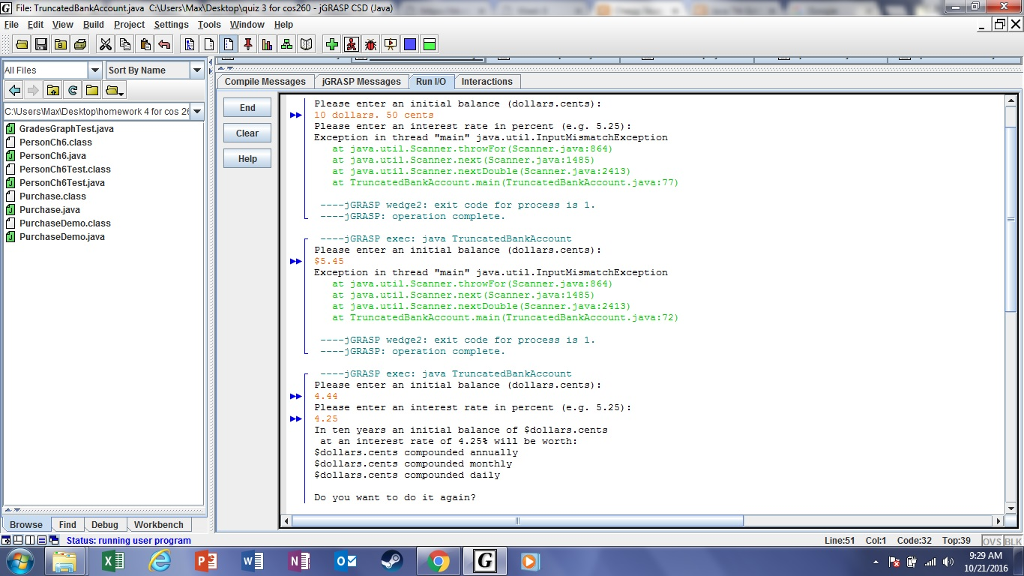This screenshot has width=1024, height=576.
Task: Click the Open File folder icon in toolbar
Action: coord(22,44)
